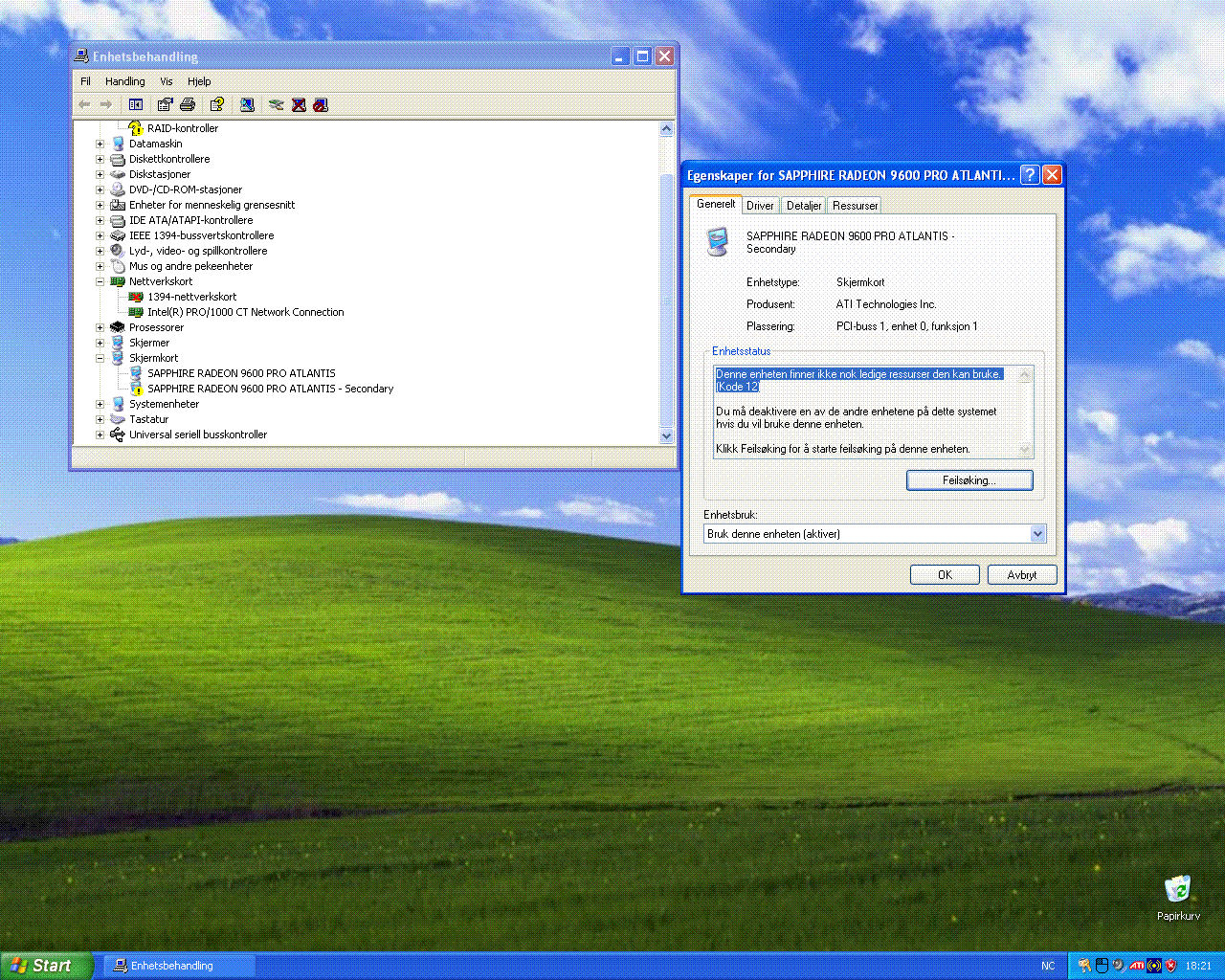Expand the Diskstasjoner node
Viewport: 1225px width, 980px height.
[100, 174]
